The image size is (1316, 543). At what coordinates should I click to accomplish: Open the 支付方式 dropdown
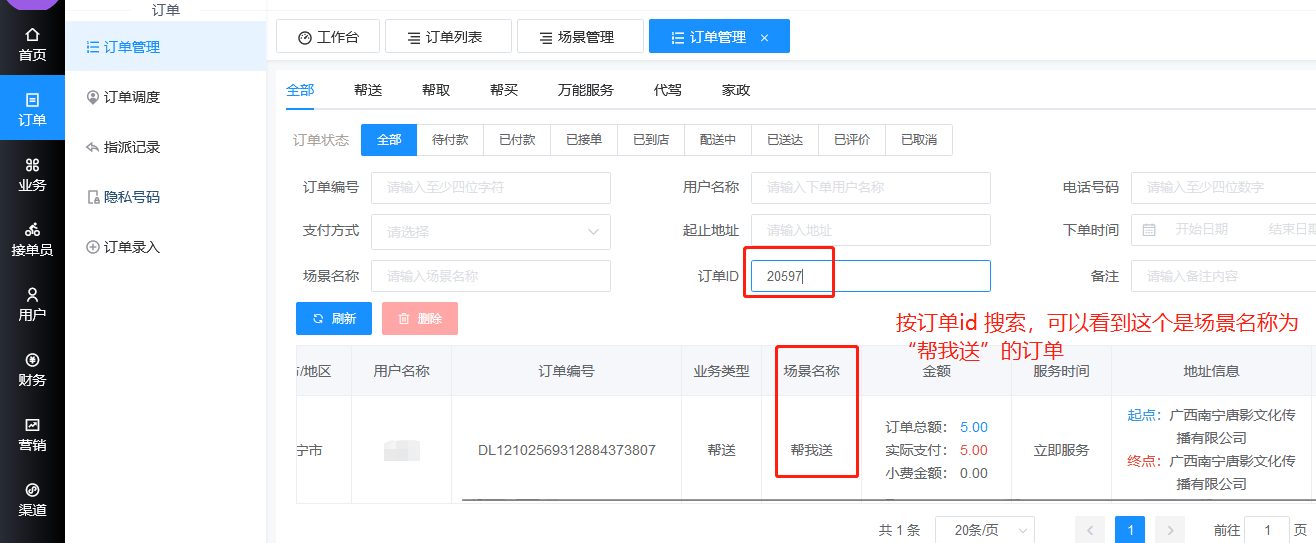coord(491,231)
